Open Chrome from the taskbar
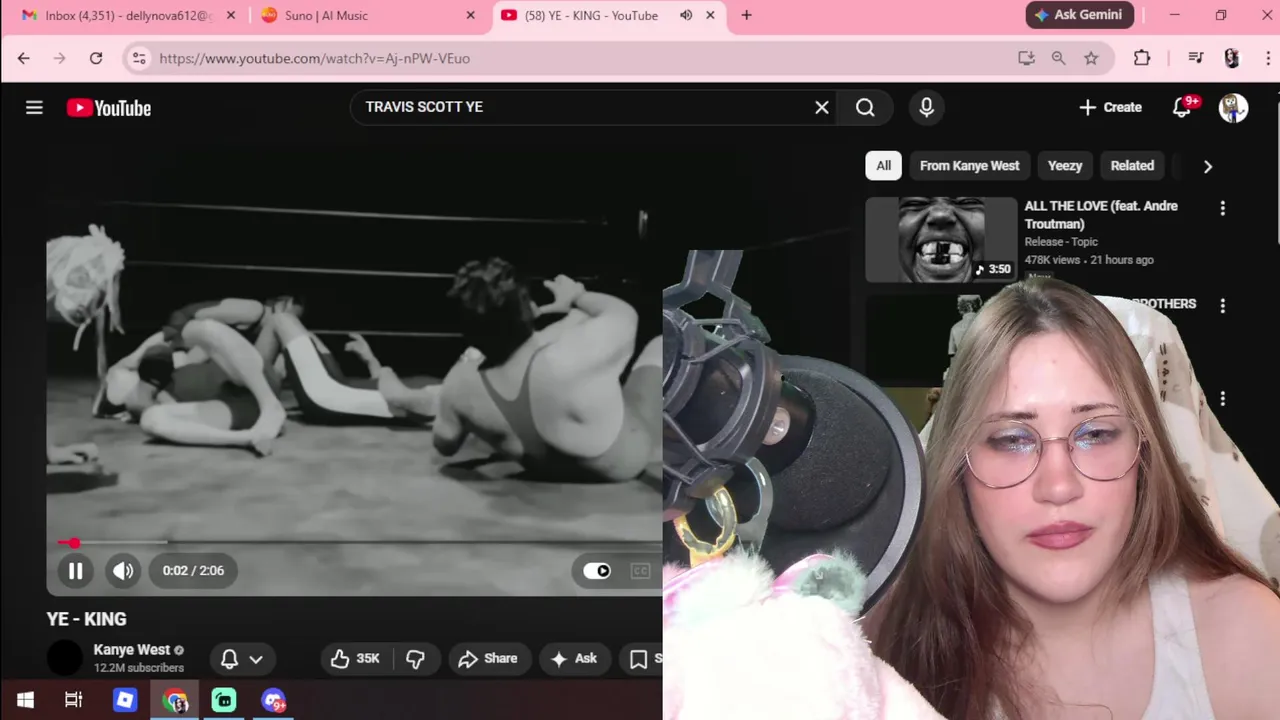 [175, 700]
